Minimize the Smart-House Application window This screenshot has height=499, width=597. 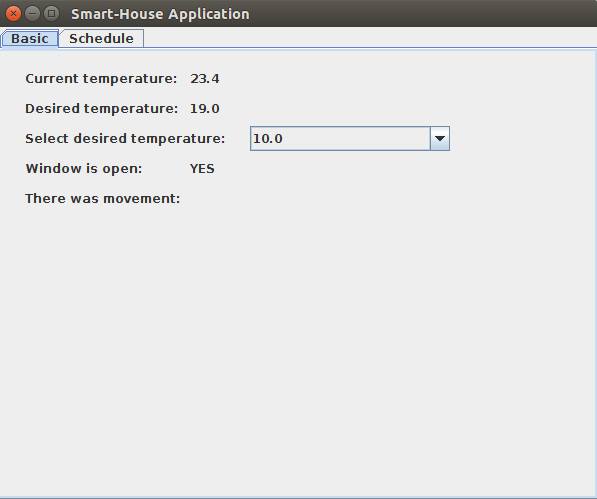click(x=32, y=14)
